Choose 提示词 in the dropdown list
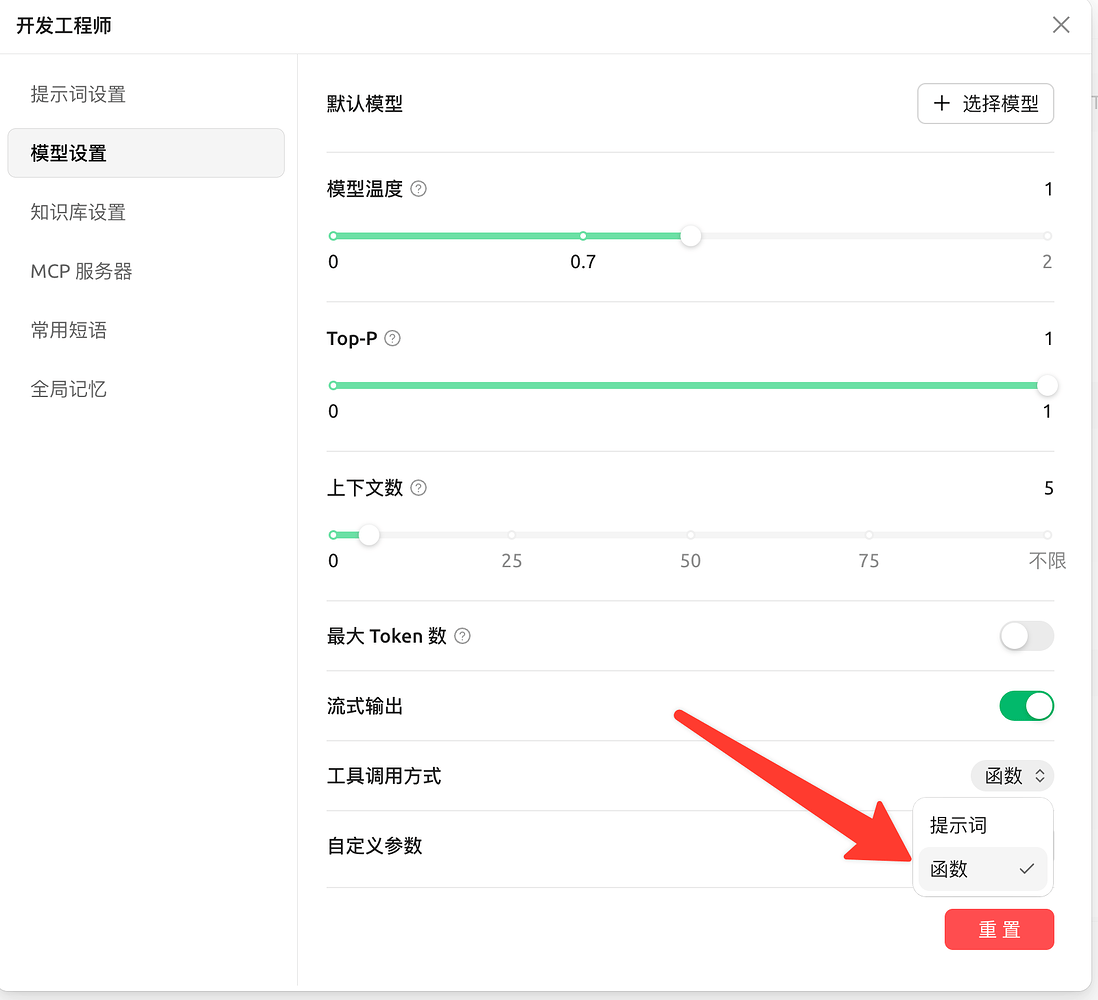 (982, 826)
